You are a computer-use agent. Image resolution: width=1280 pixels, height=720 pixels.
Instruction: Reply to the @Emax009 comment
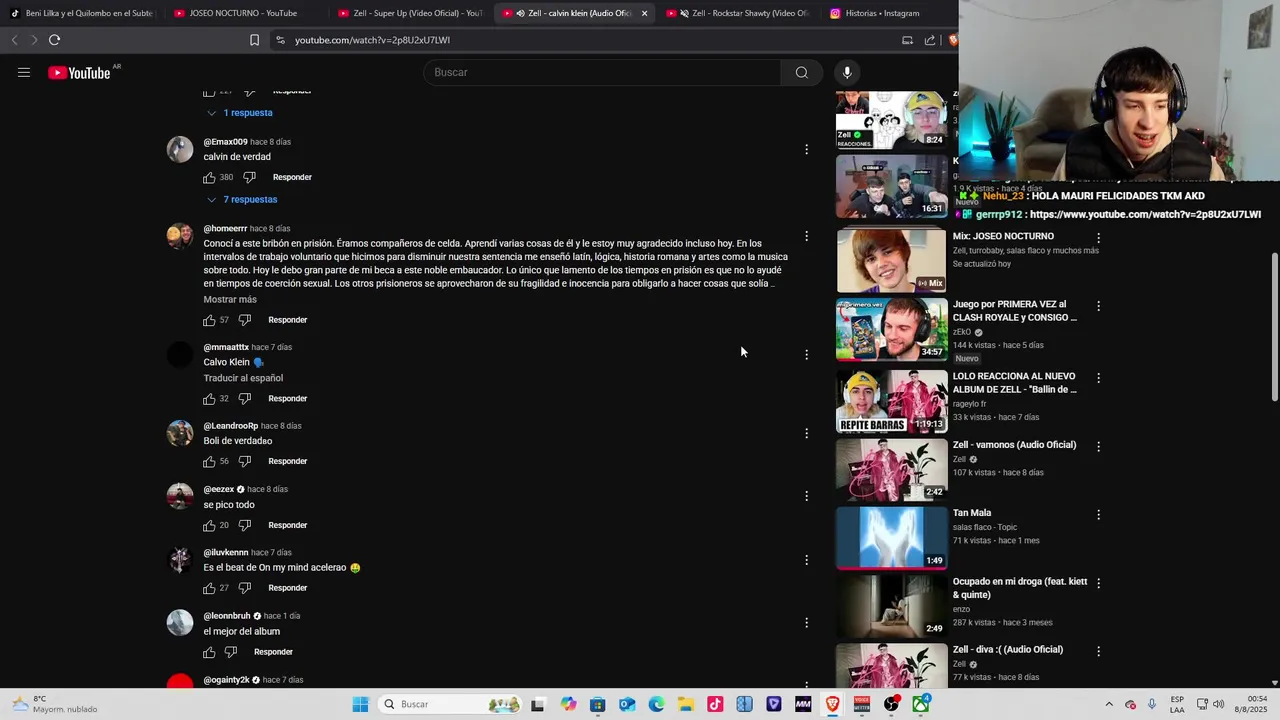[x=292, y=177]
